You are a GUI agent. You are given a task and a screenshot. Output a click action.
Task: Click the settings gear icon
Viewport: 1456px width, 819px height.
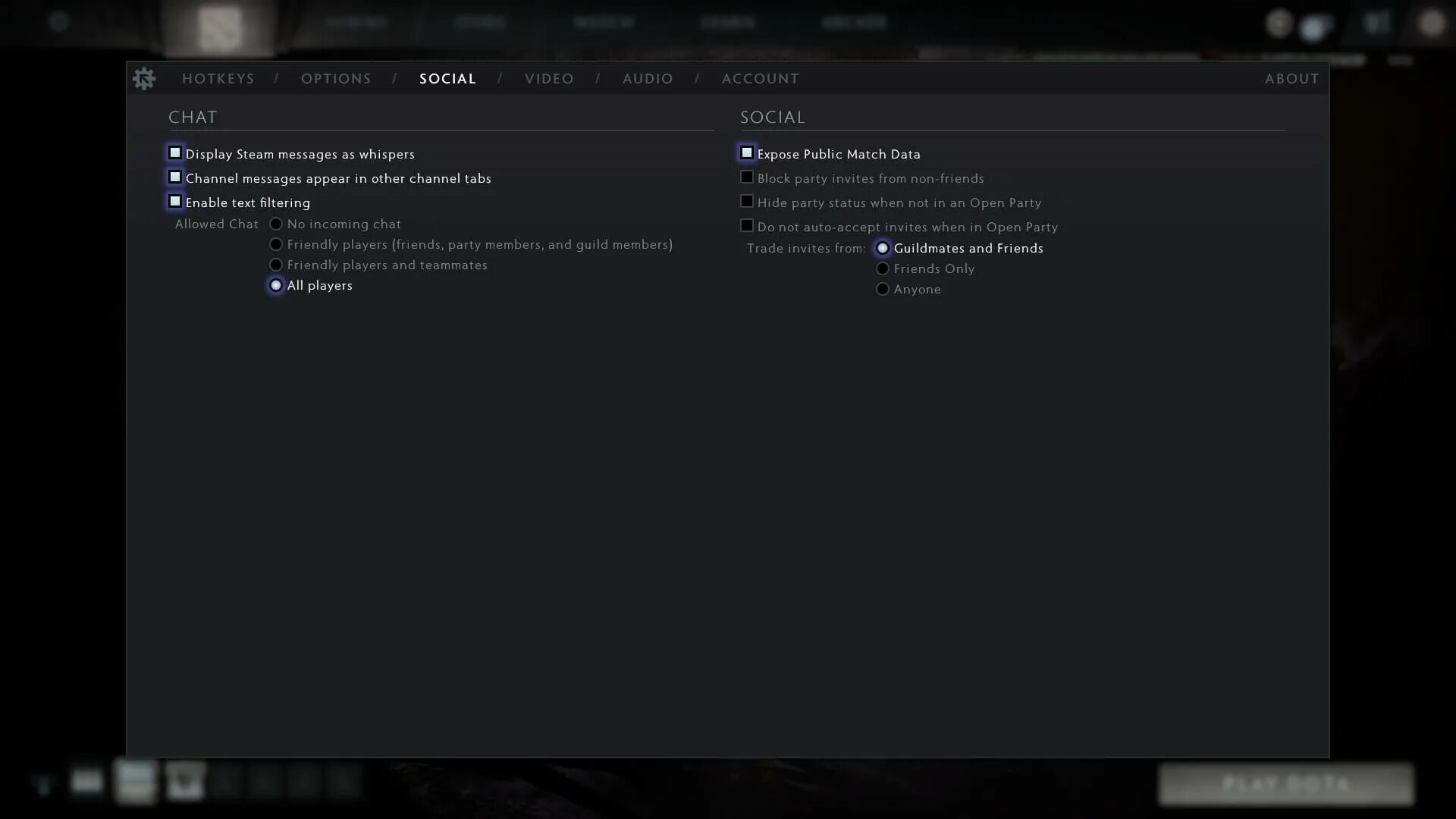(x=143, y=79)
